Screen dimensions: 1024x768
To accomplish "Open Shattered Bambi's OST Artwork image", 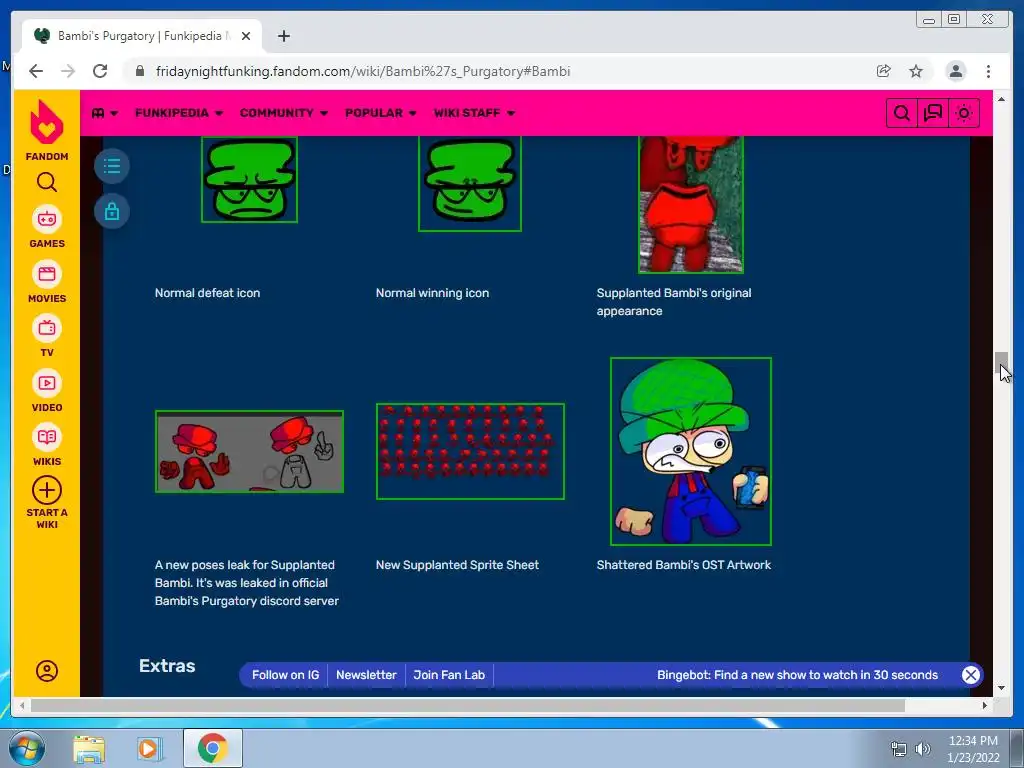I will (x=691, y=451).
